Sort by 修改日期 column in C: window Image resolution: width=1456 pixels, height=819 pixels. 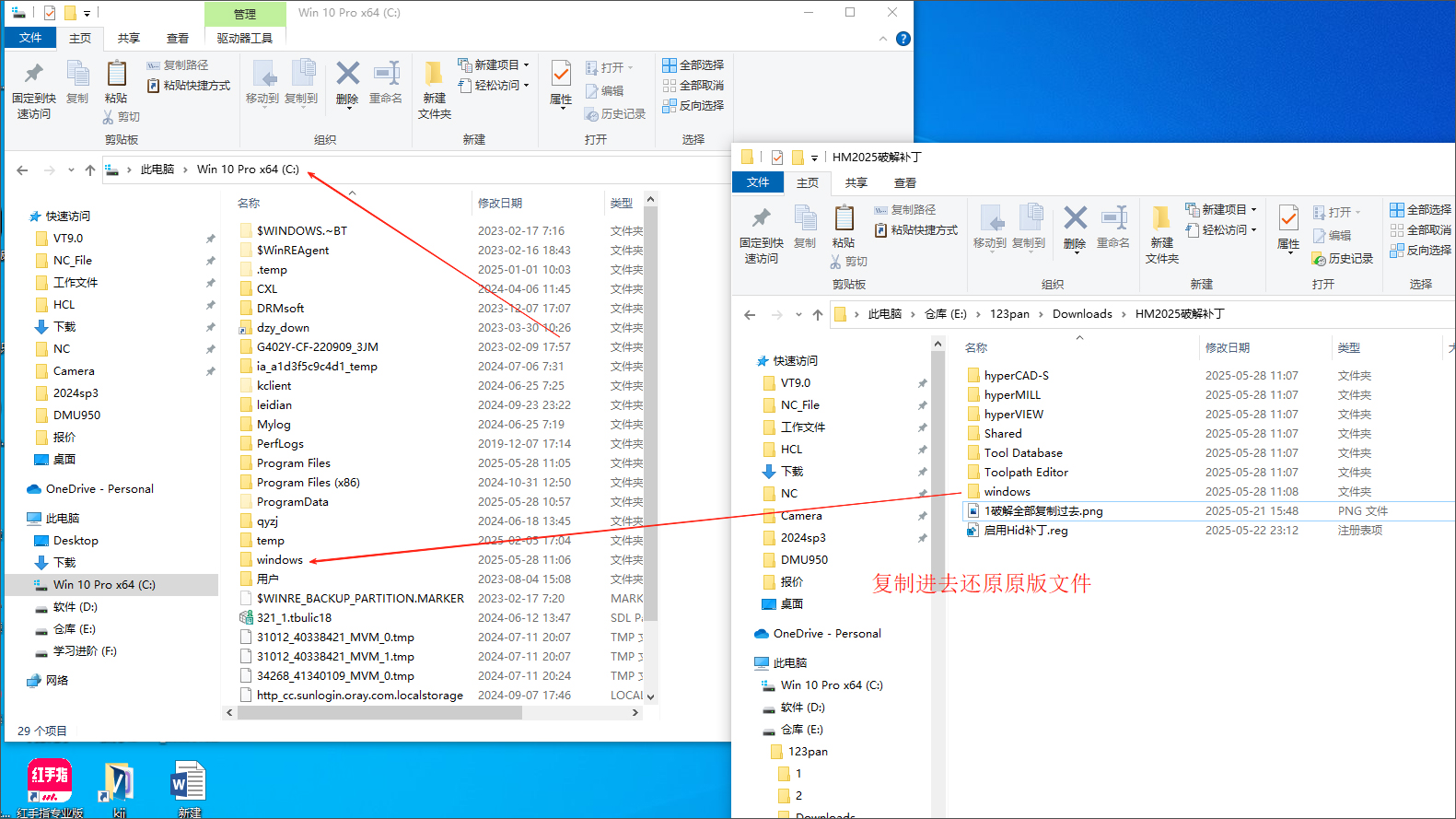click(500, 204)
